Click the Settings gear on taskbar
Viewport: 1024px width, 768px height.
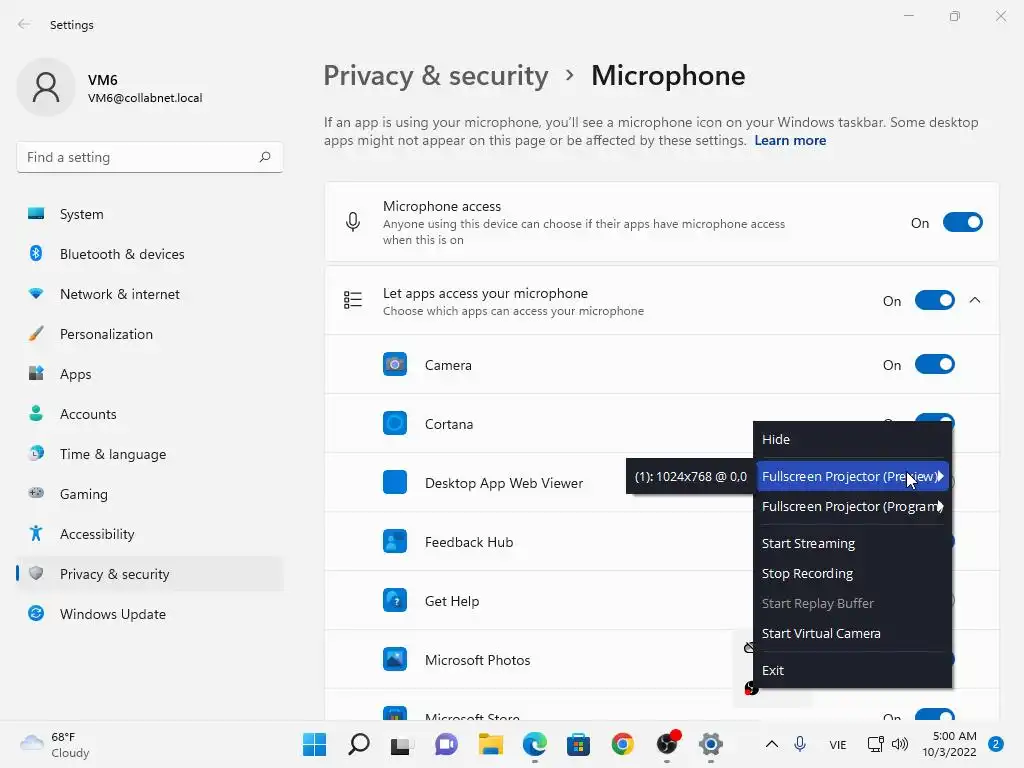(711, 744)
